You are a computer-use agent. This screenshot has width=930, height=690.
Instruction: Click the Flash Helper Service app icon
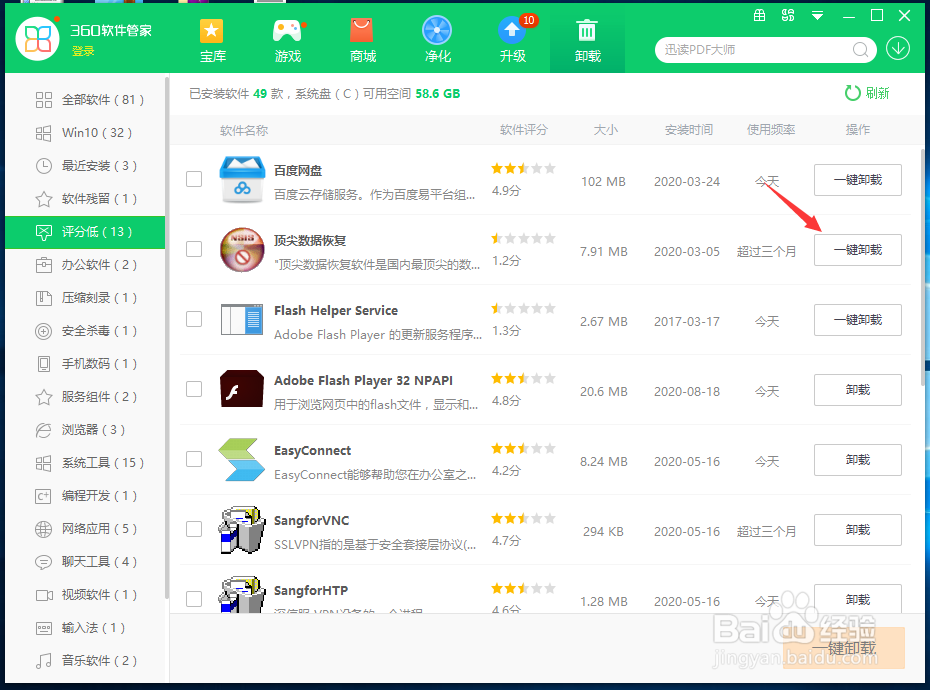pyautogui.click(x=242, y=320)
